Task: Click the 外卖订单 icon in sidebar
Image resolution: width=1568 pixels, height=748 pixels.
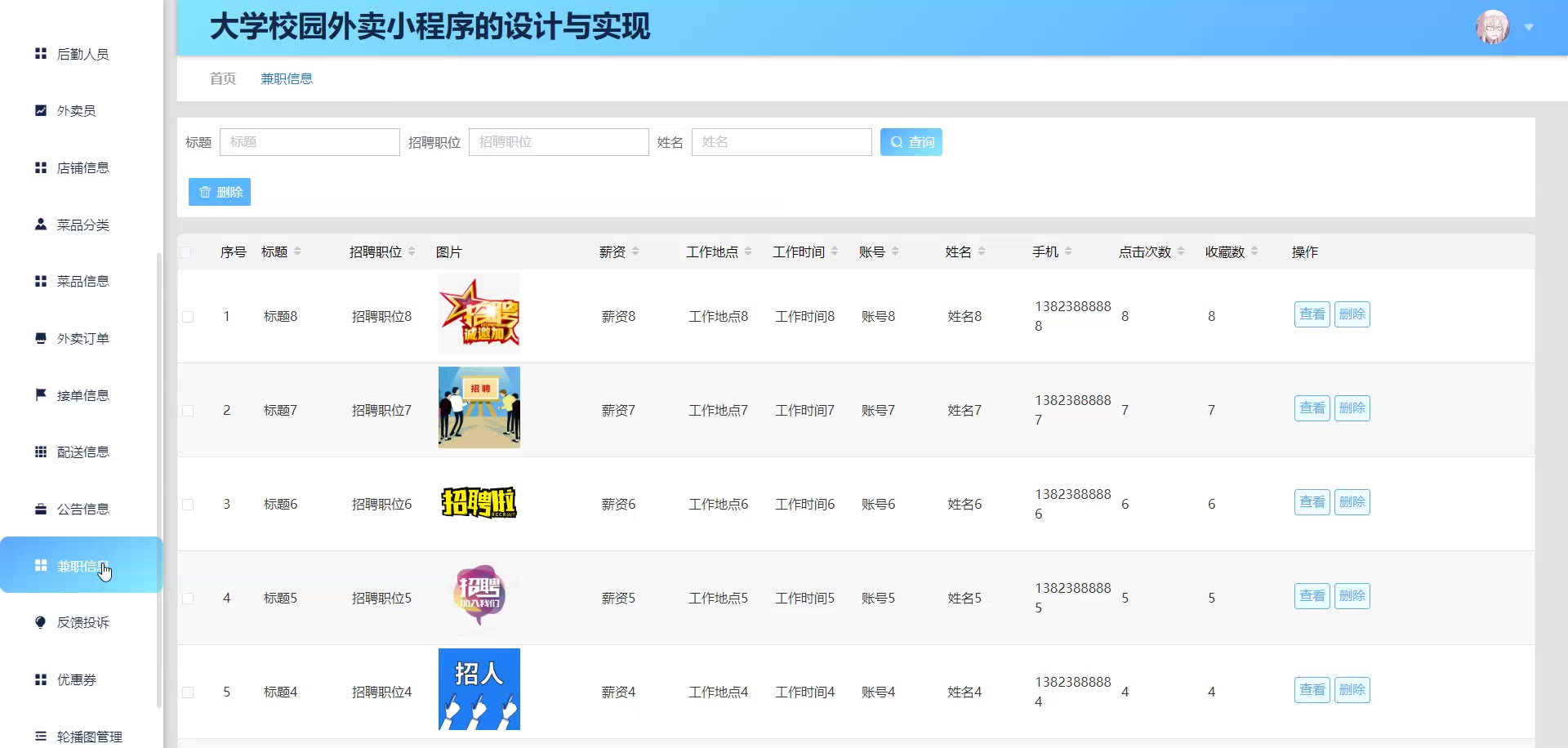Action: click(40, 338)
